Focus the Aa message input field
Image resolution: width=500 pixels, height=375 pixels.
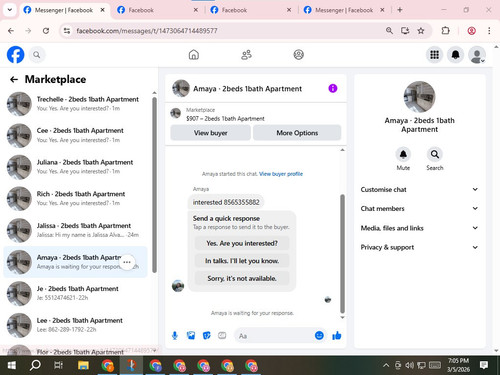click(x=274, y=336)
